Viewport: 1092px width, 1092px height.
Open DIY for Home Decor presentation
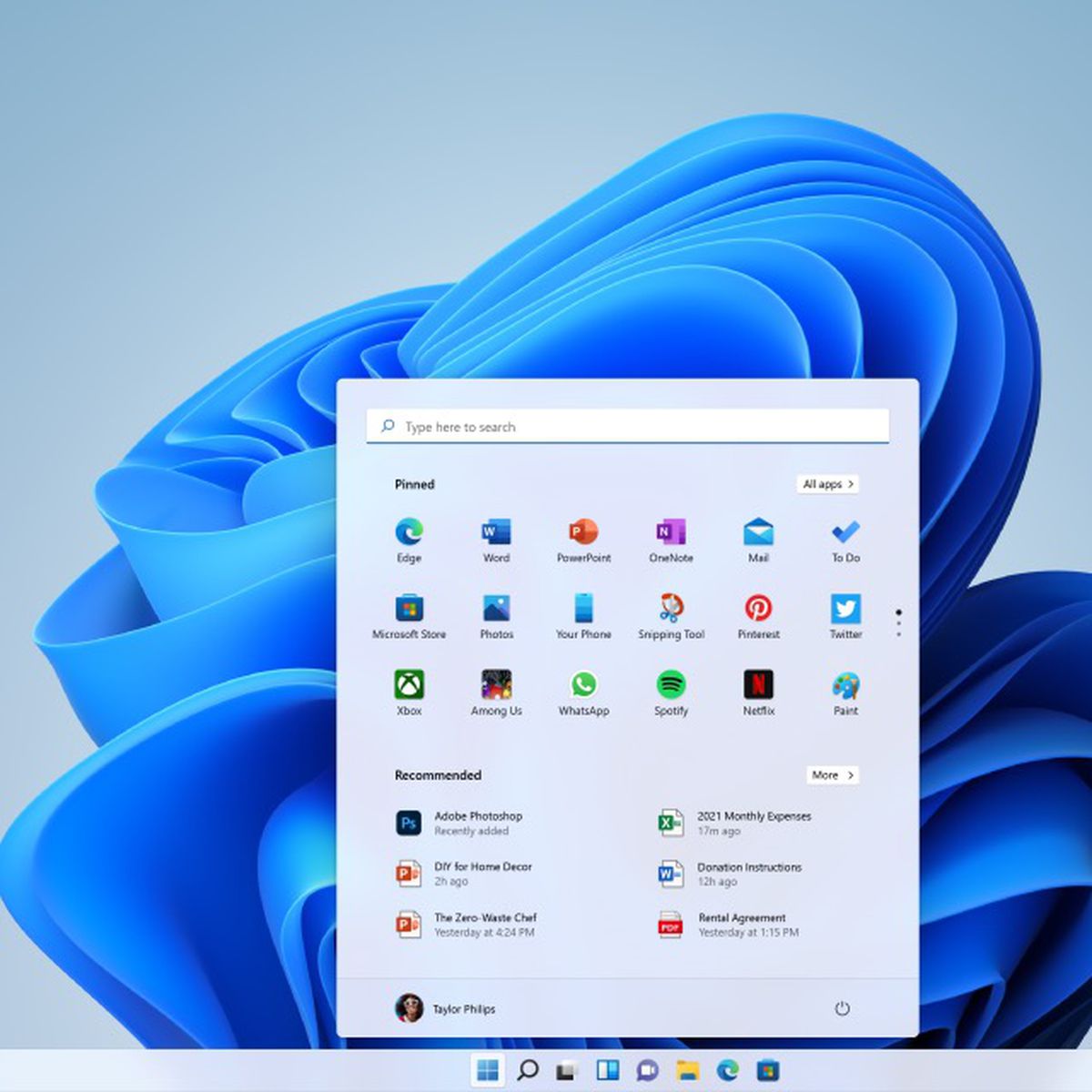pyautogui.click(x=465, y=874)
